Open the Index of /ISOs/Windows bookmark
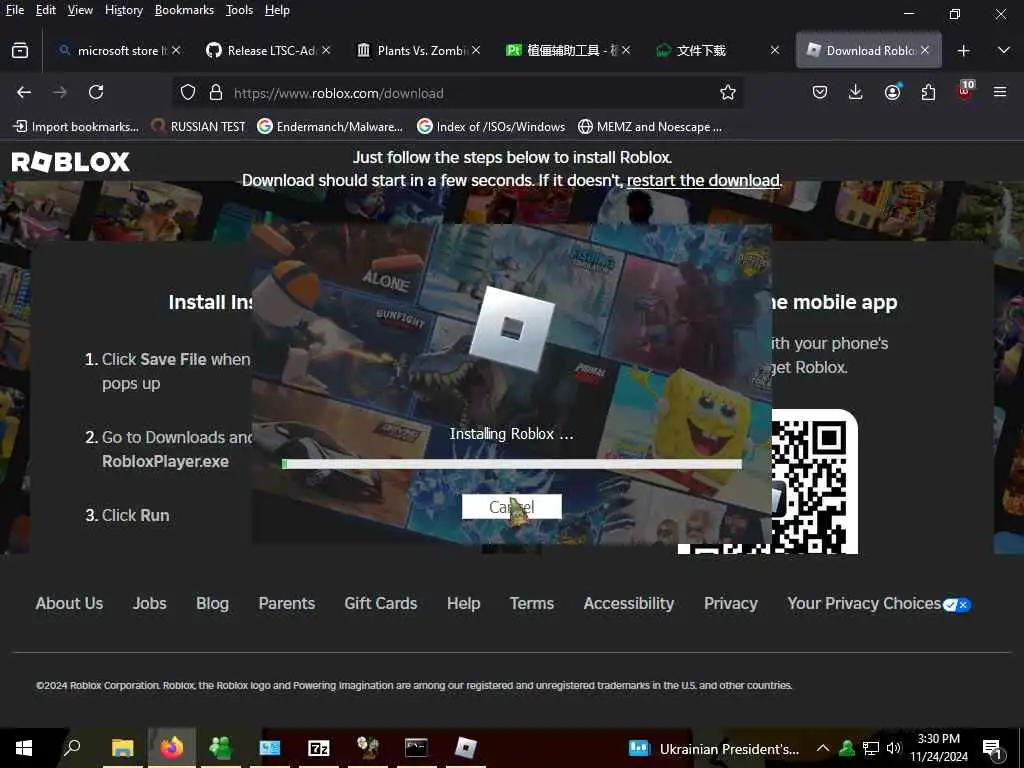1024x768 pixels. pos(491,127)
